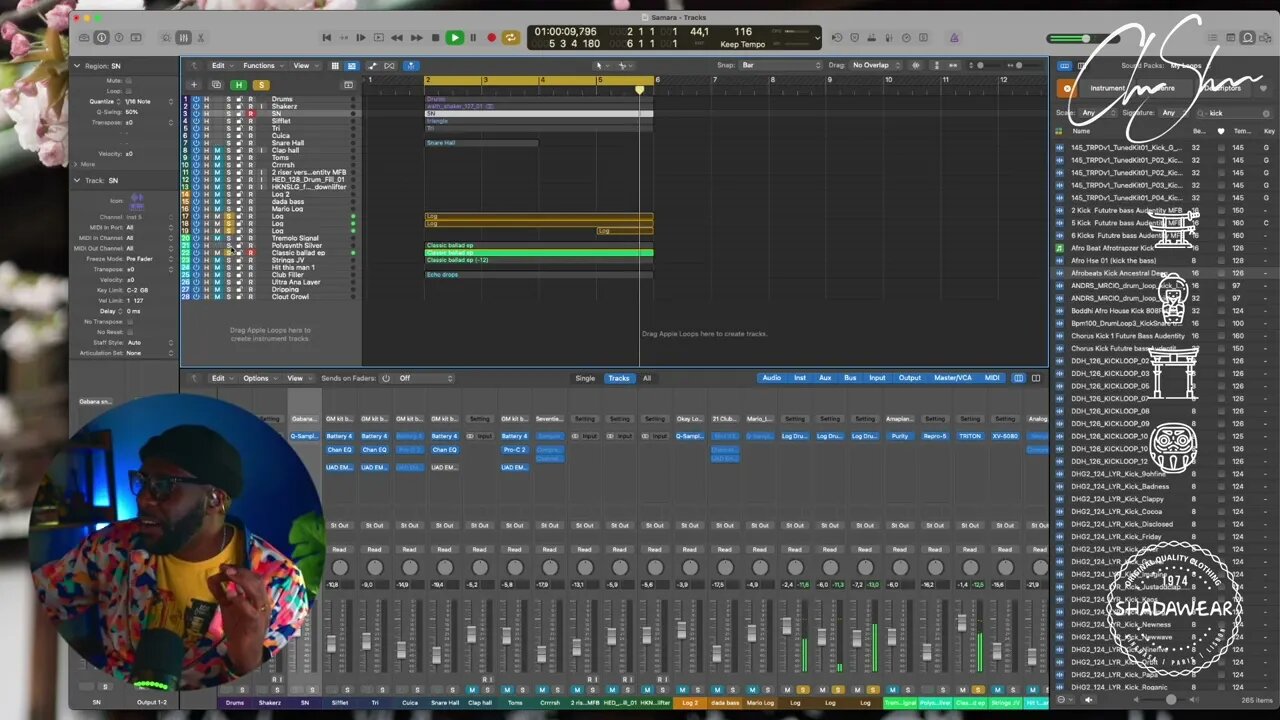Screen dimensions: 1280x720
Task: Click the Stop button in the transport
Action: click(x=435, y=38)
